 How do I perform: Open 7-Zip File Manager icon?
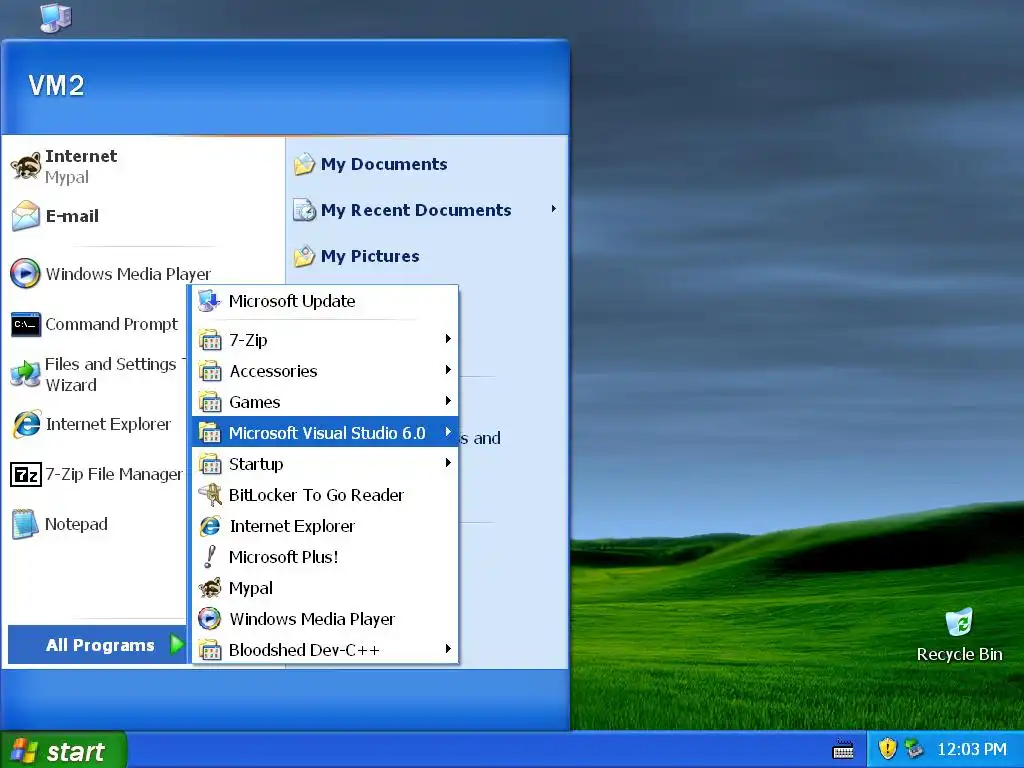tap(26, 475)
